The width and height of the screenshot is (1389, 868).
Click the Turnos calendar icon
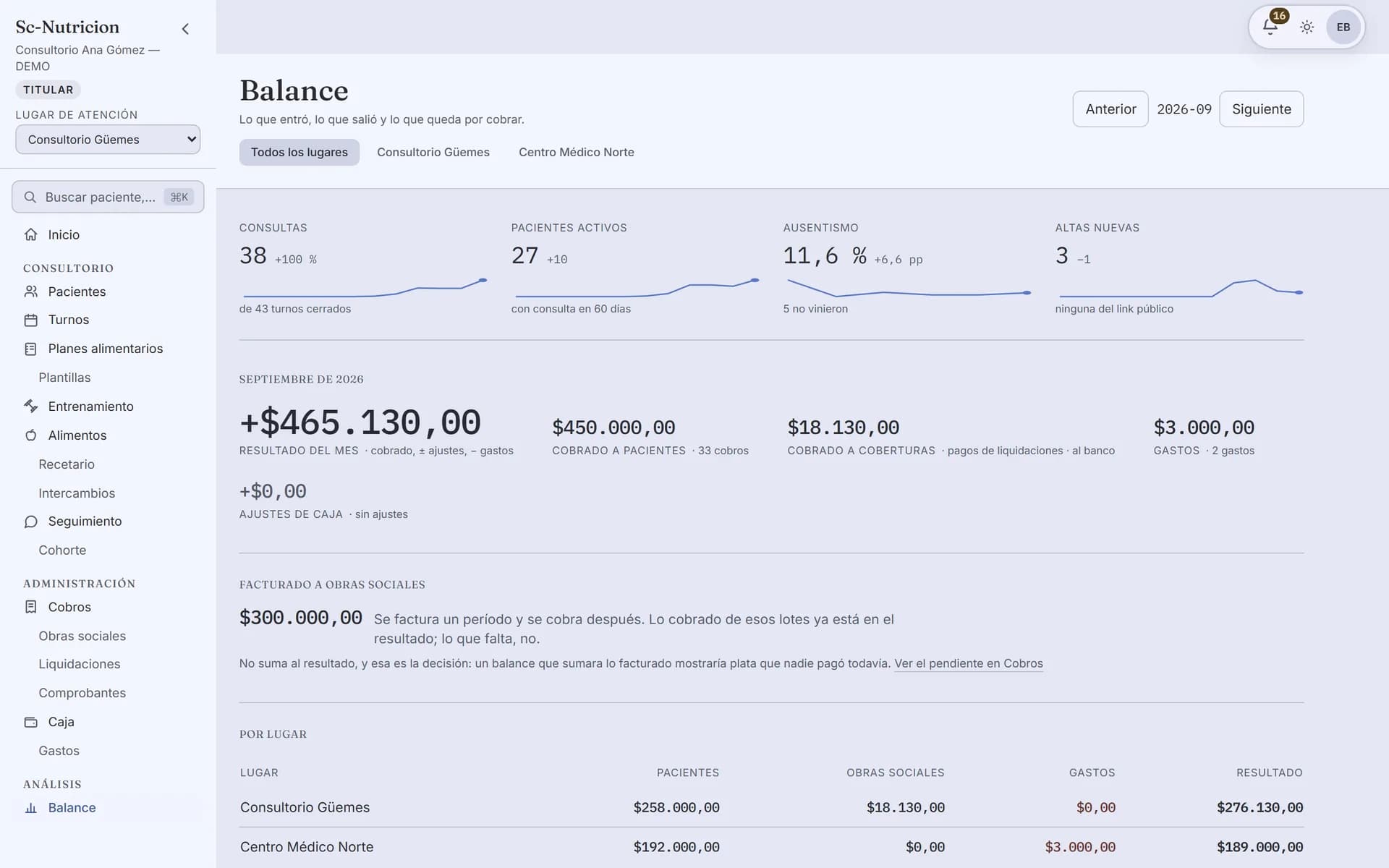[30, 320]
